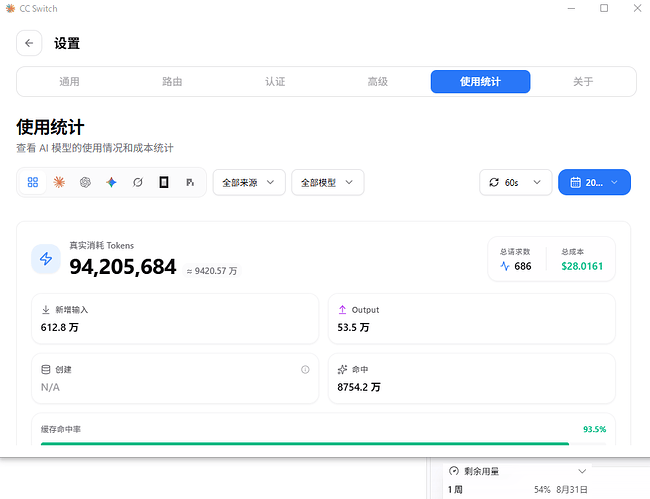Click the 查看 AI 模型的使用情况 subtitle

point(95,148)
